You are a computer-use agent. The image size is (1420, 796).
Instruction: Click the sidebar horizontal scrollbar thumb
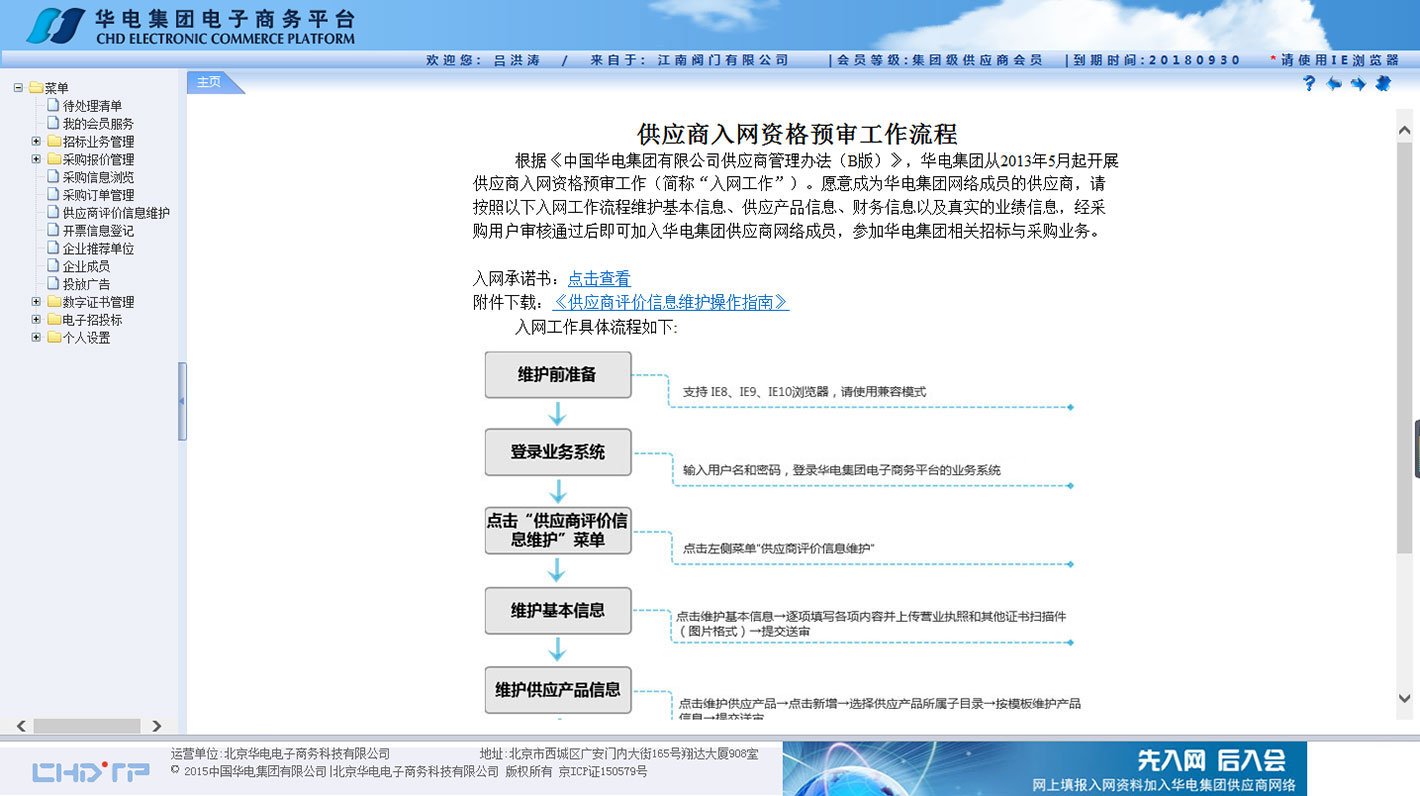coord(87,726)
